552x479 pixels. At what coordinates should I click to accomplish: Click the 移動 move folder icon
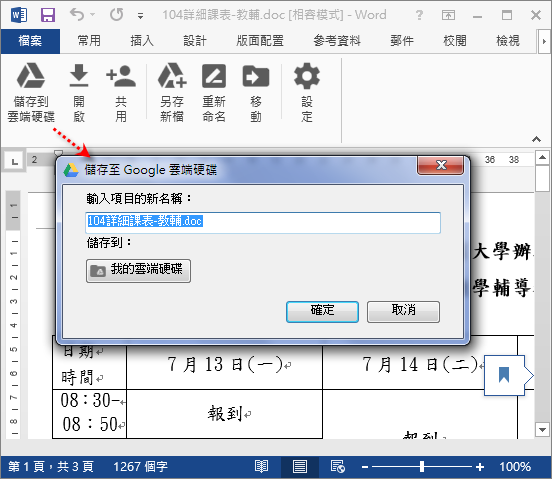[x=256, y=76]
